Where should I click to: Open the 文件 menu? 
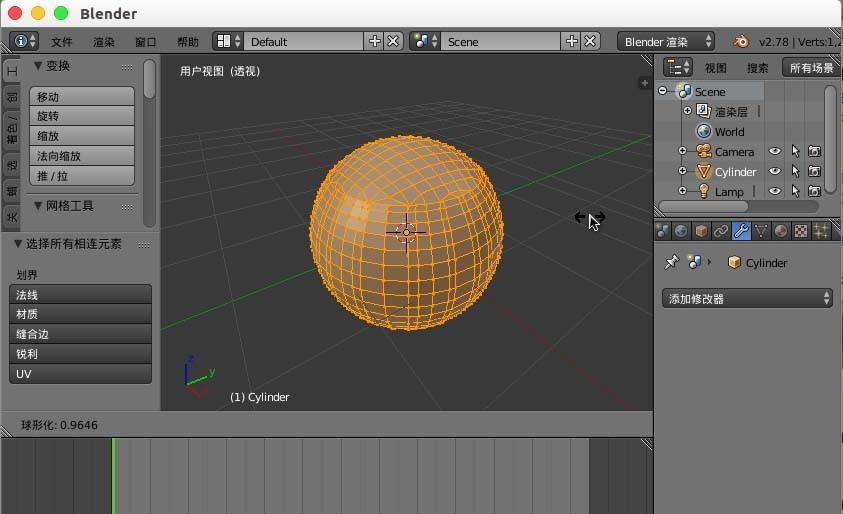[62, 42]
